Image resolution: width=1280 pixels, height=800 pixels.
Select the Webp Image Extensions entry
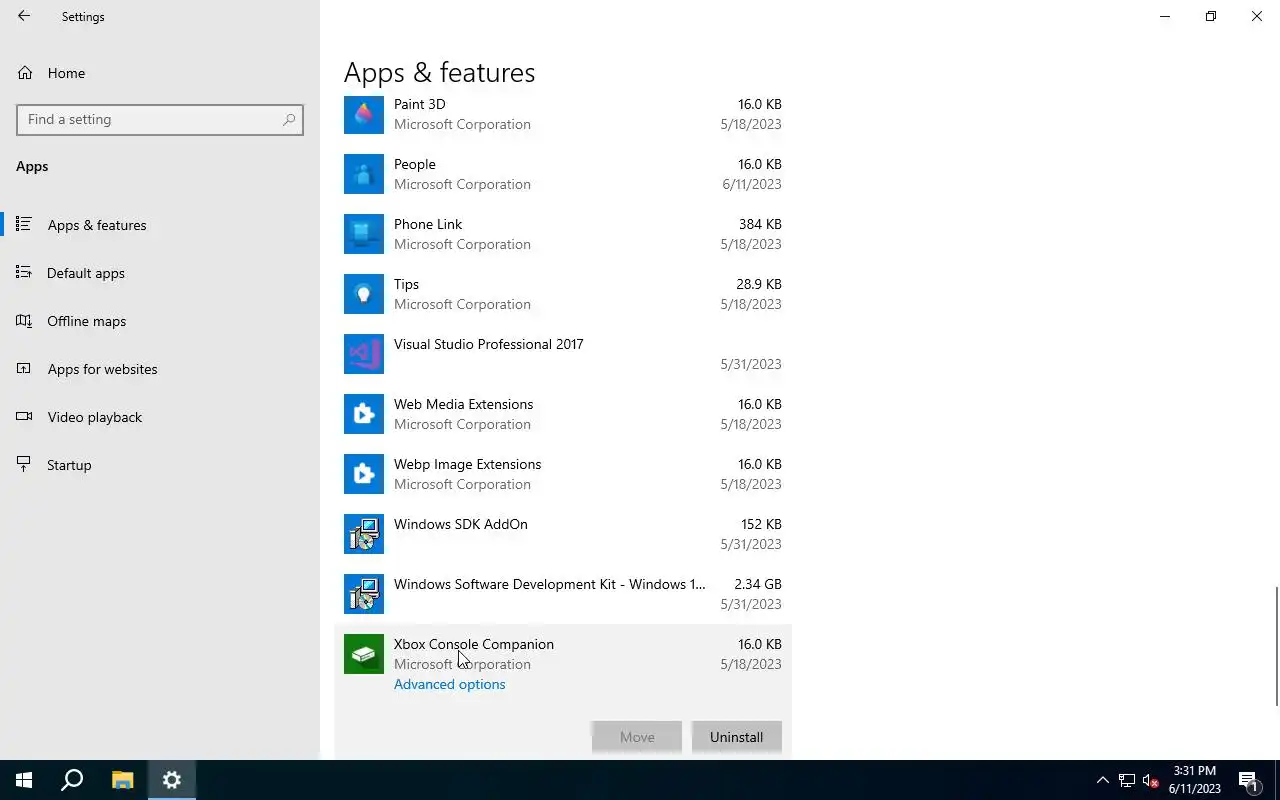click(563, 474)
